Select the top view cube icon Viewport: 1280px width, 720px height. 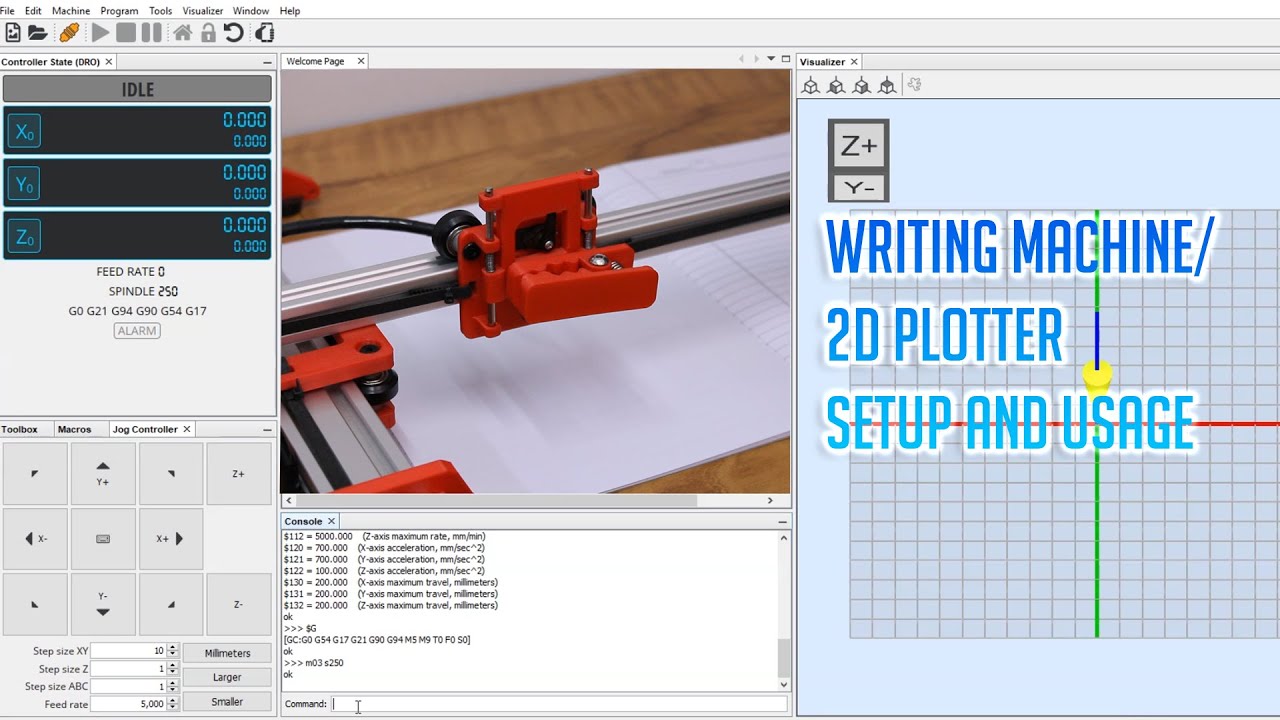point(887,85)
